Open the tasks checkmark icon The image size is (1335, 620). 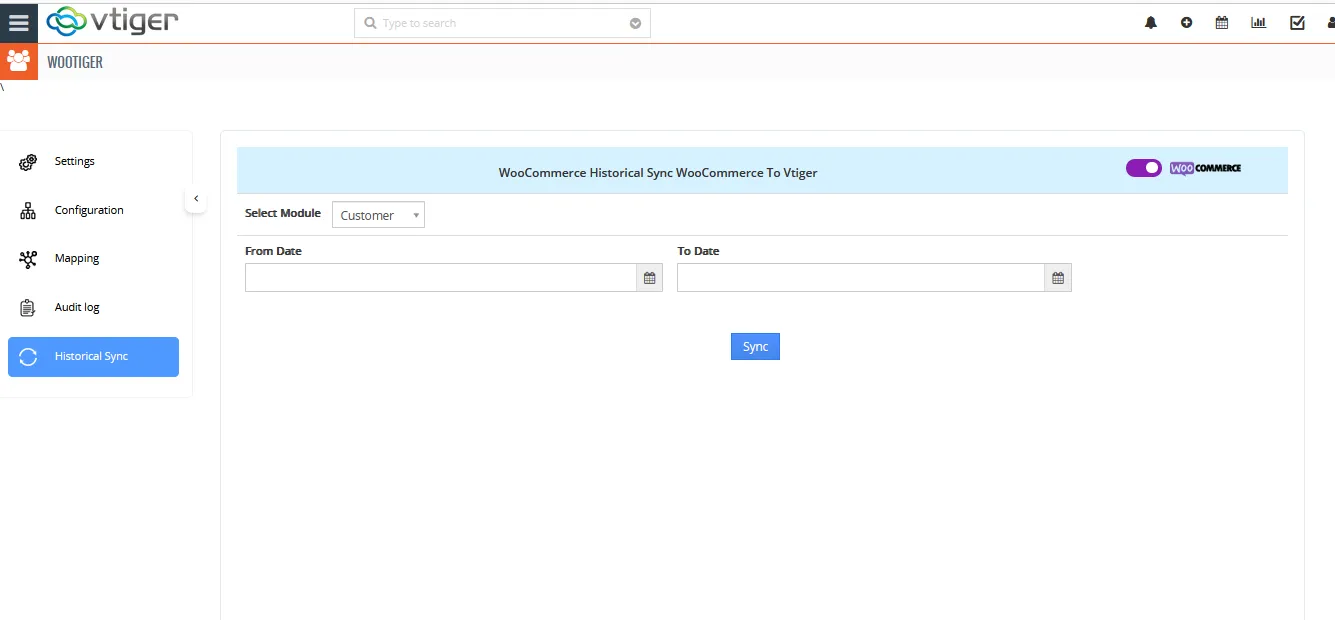pyautogui.click(x=1297, y=23)
